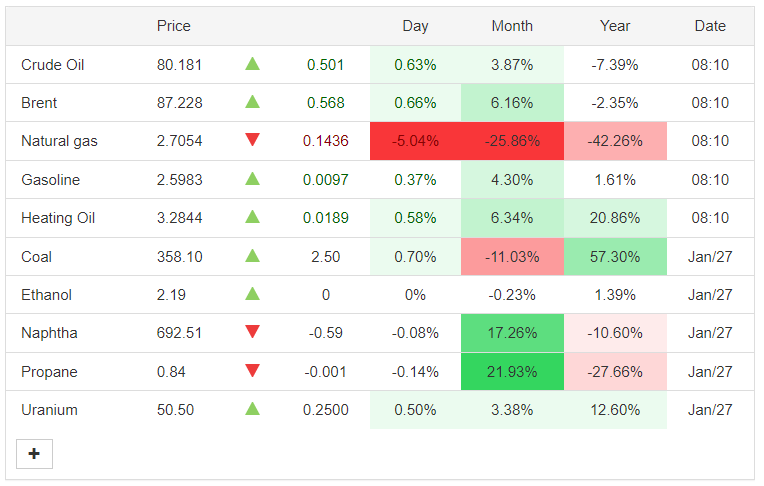Open the Natural gas commodity link
Screen dimensions: 764x486
tap(59, 141)
